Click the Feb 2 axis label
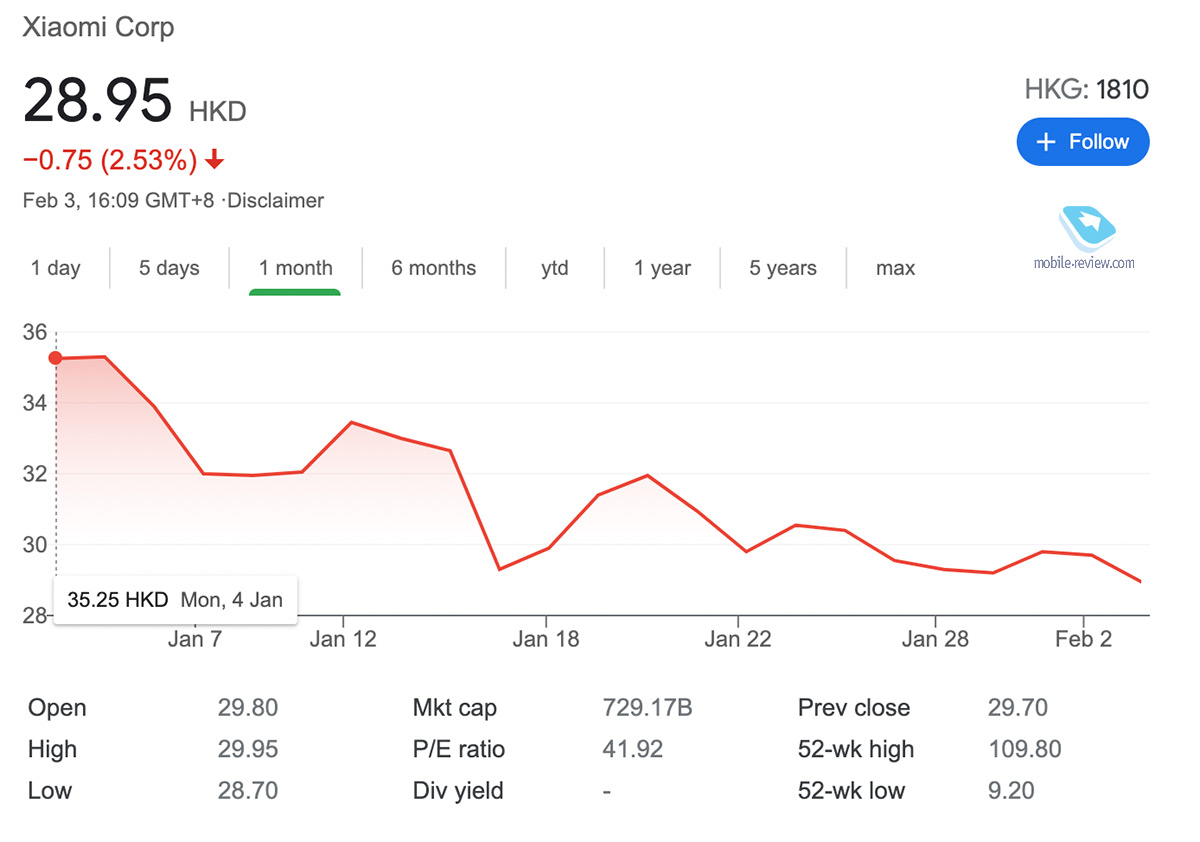The width and height of the screenshot is (1200, 842). pos(1083,639)
